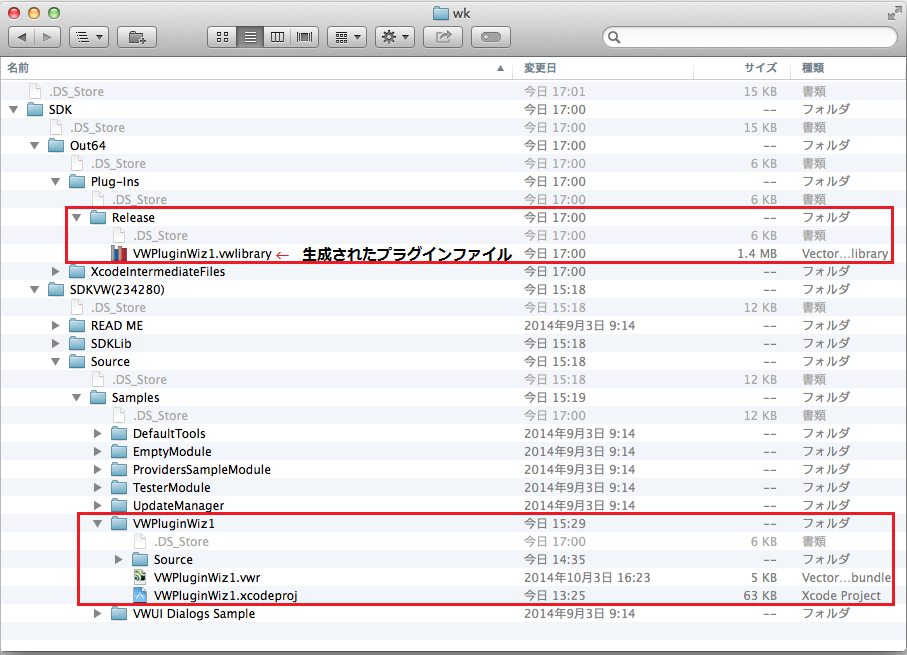
Task: Select the VWPluginWiz1.vwlibrary file icon
Action: pyautogui.click(x=119, y=253)
